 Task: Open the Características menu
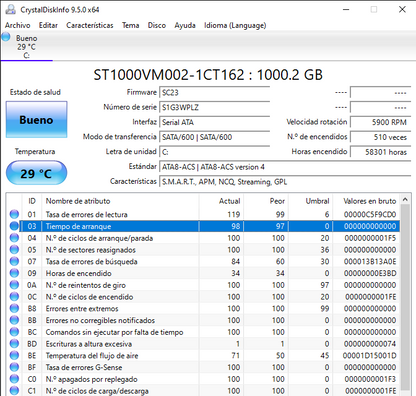(x=90, y=25)
